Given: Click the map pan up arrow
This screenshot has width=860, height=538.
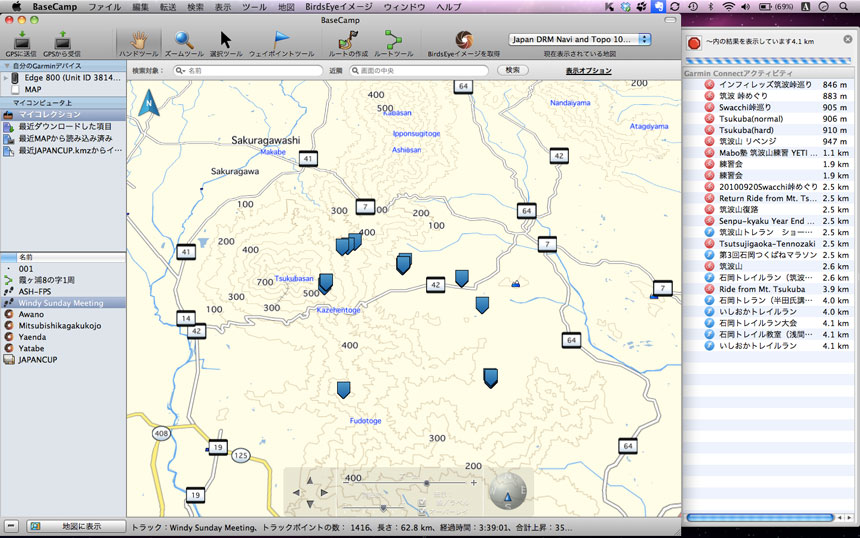Looking at the screenshot, I should [x=310, y=480].
